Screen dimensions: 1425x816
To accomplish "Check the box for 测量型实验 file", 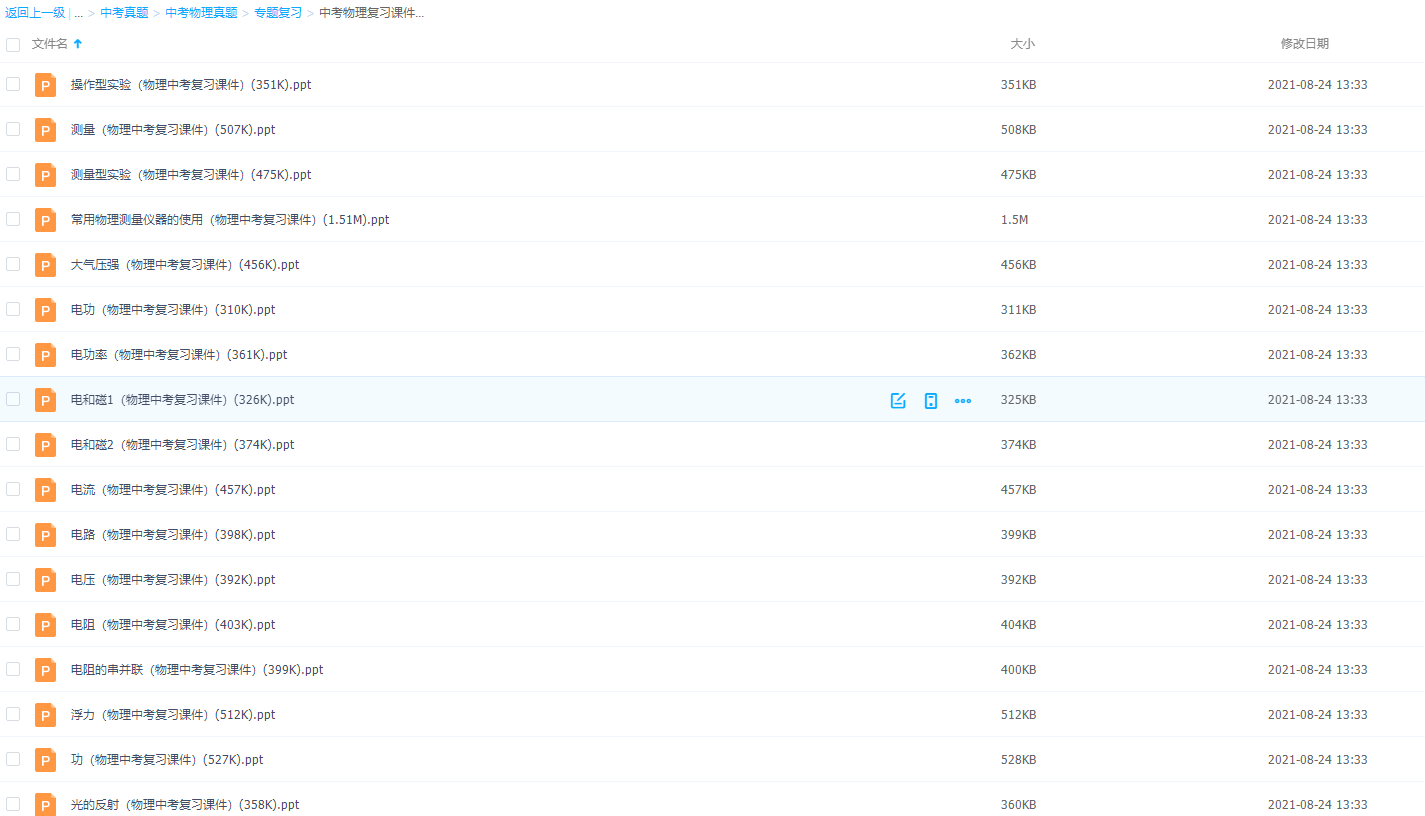I will tap(13, 174).
